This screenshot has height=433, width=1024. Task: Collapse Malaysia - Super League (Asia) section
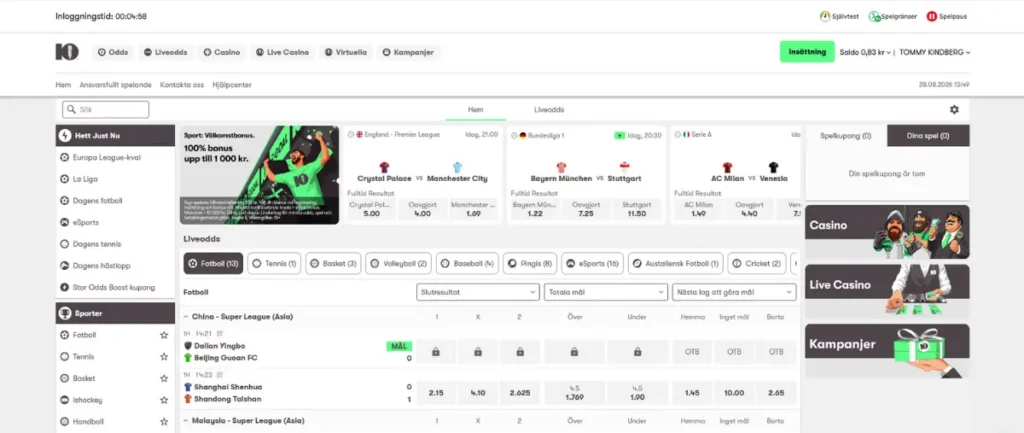pos(186,421)
